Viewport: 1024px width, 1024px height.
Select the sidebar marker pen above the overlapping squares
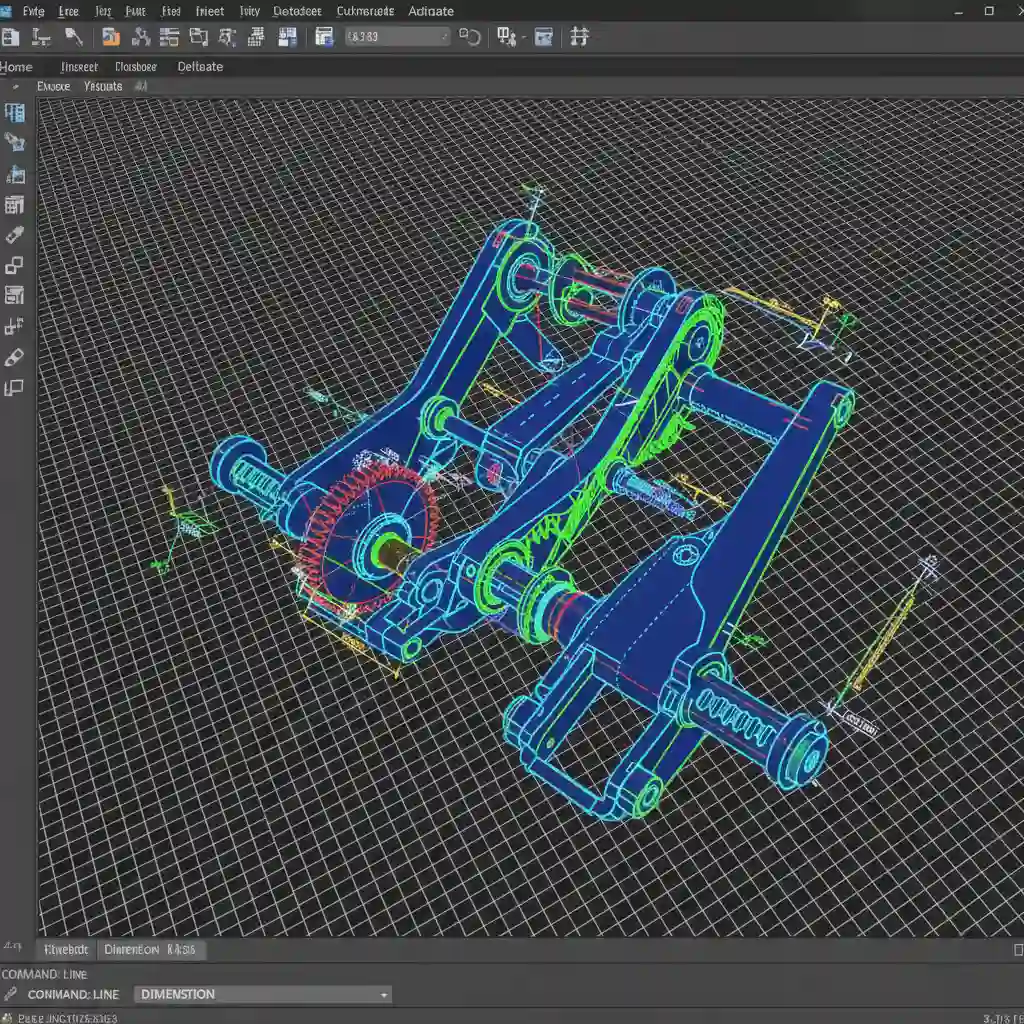pos(14,234)
